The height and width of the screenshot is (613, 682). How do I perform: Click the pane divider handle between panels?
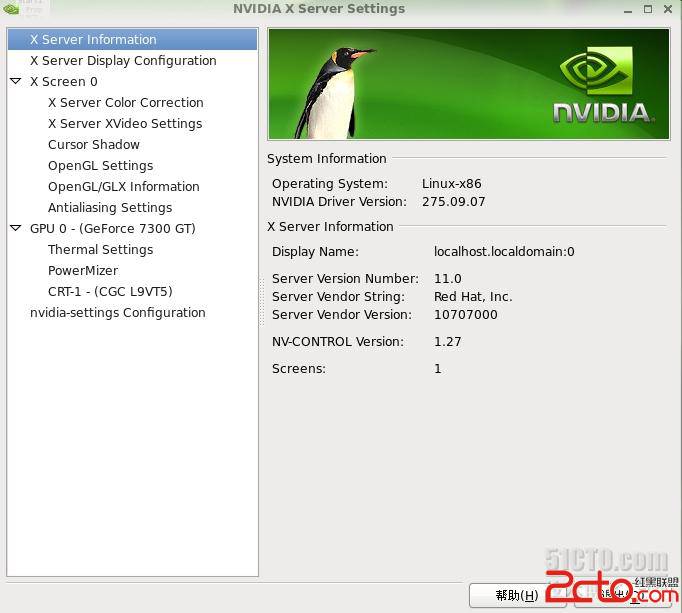262,302
